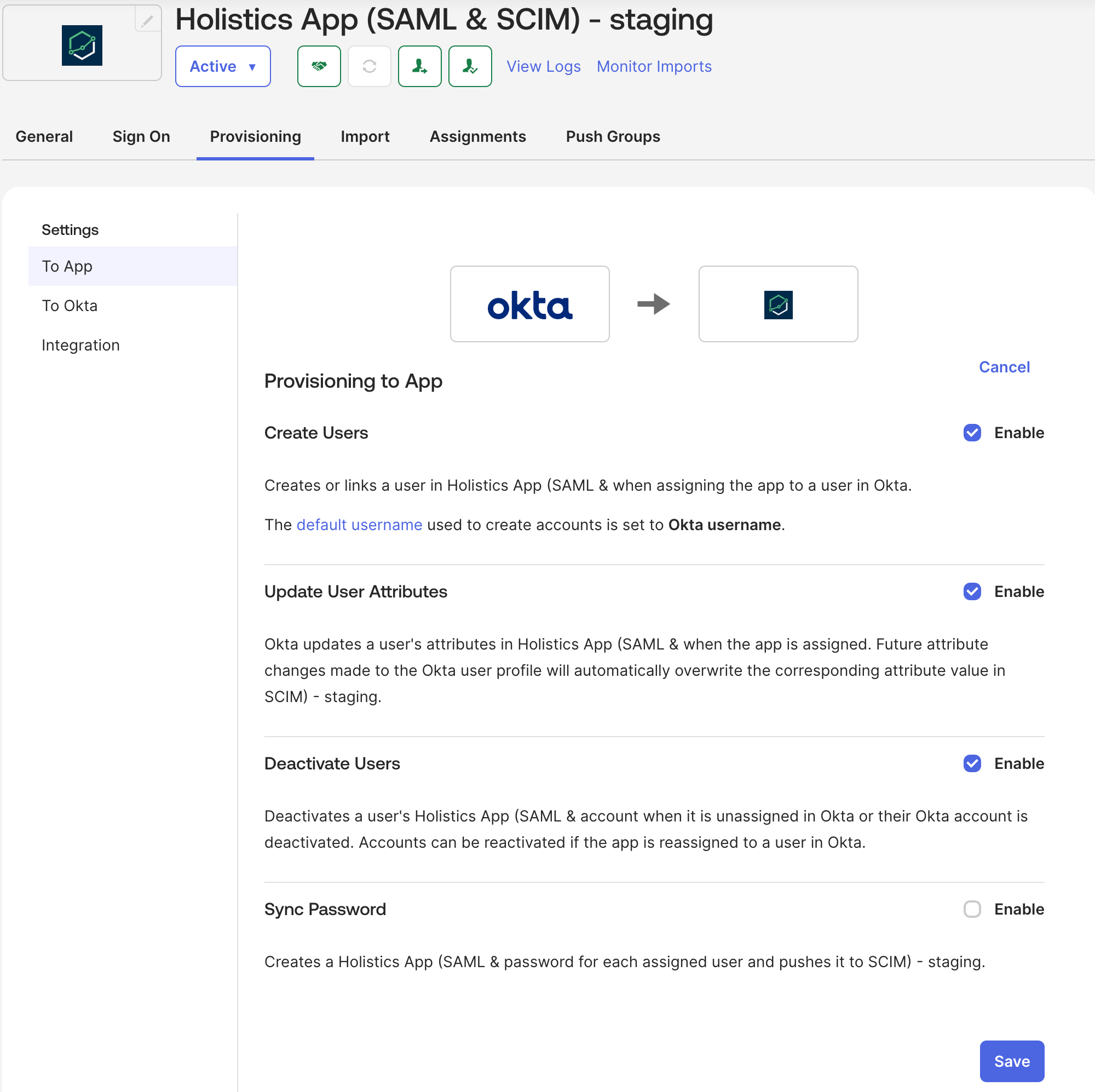Click the grayed-out sync refresh icon
The width and height of the screenshot is (1095, 1092).
[369, 66]
